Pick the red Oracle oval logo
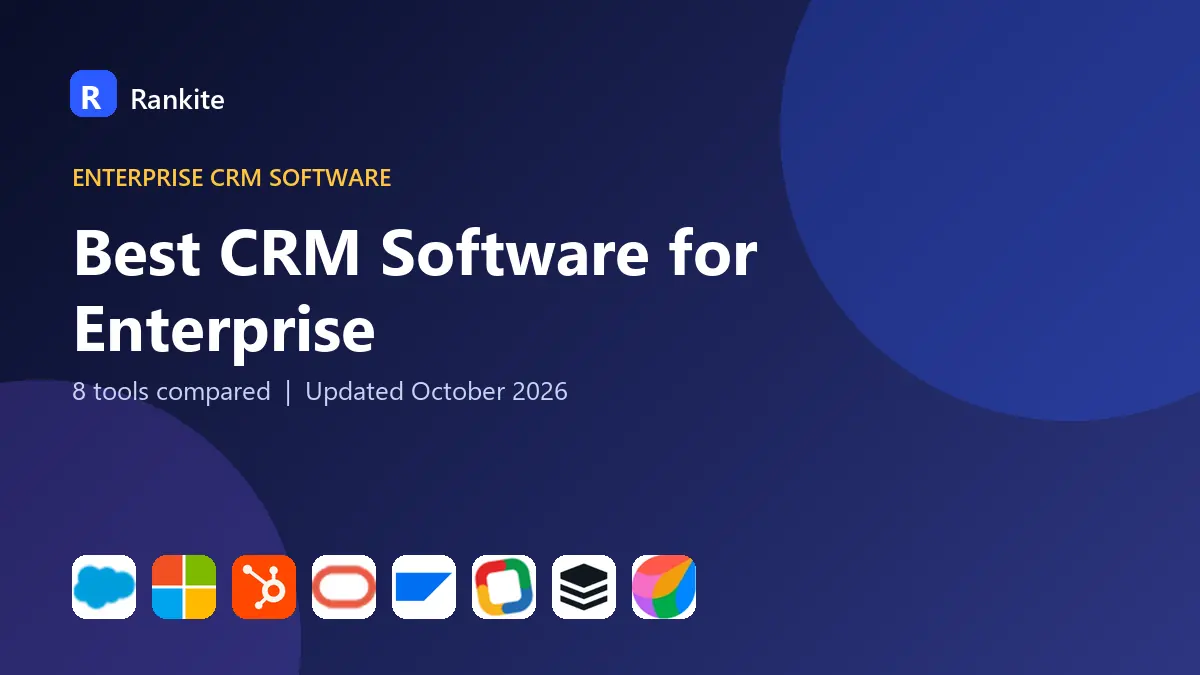The height and width of the screenshot is (675, 1200). click(344, 587)
